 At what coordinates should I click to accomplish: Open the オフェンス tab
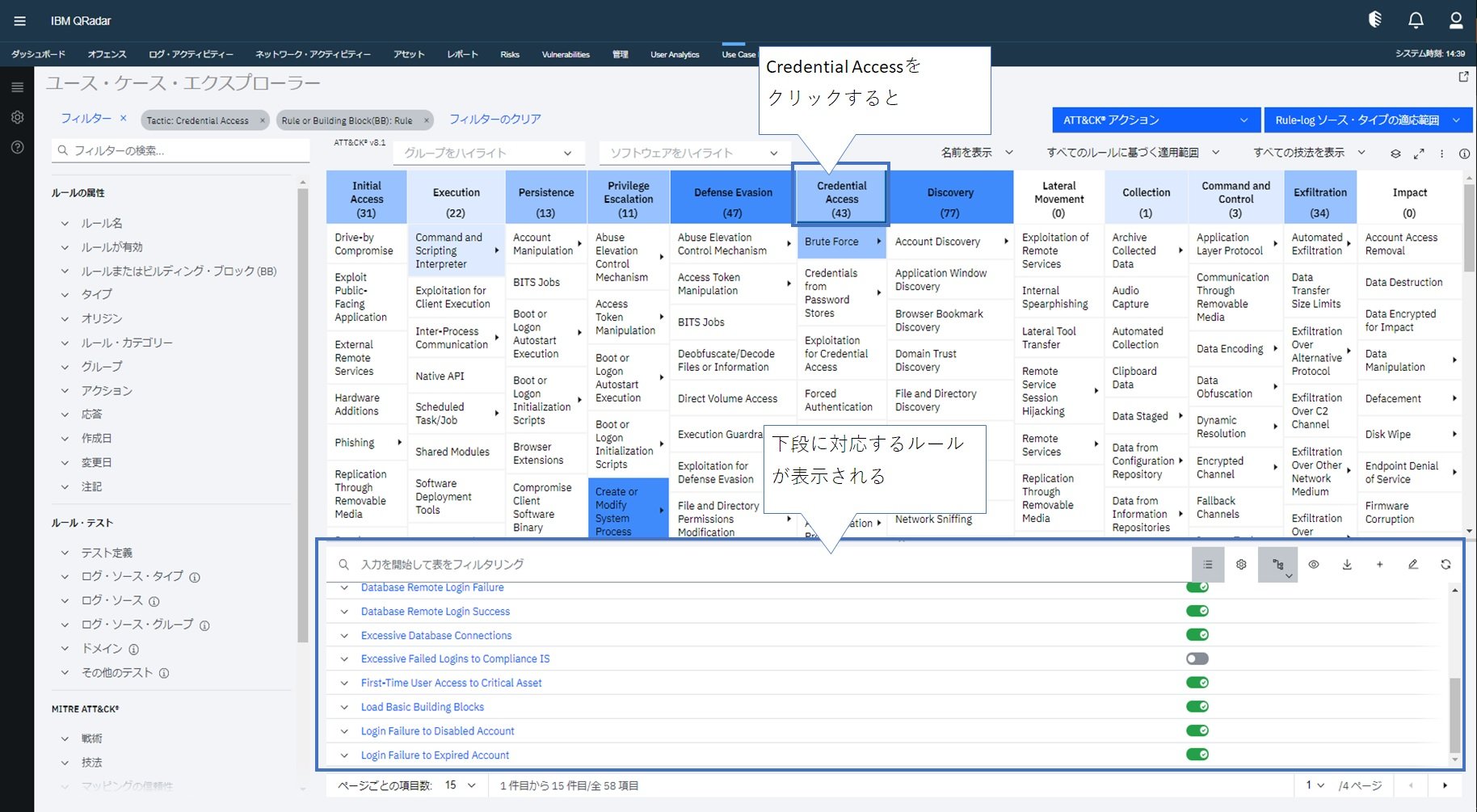point(107,54)
